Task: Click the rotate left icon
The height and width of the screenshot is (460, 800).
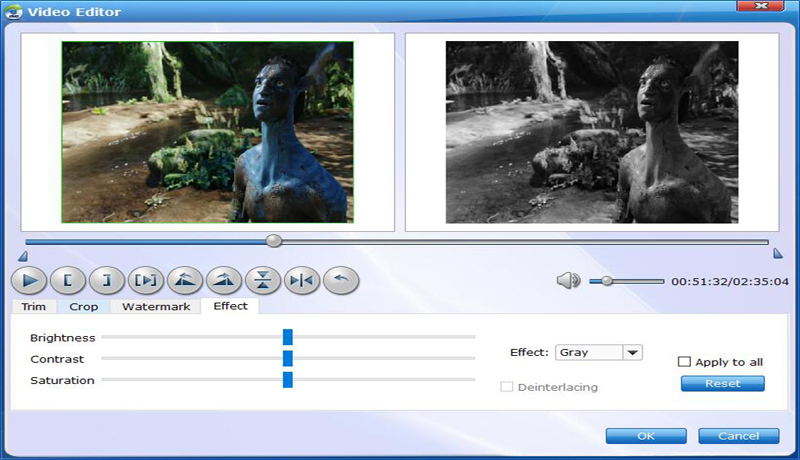Action: tap(184, 281)
